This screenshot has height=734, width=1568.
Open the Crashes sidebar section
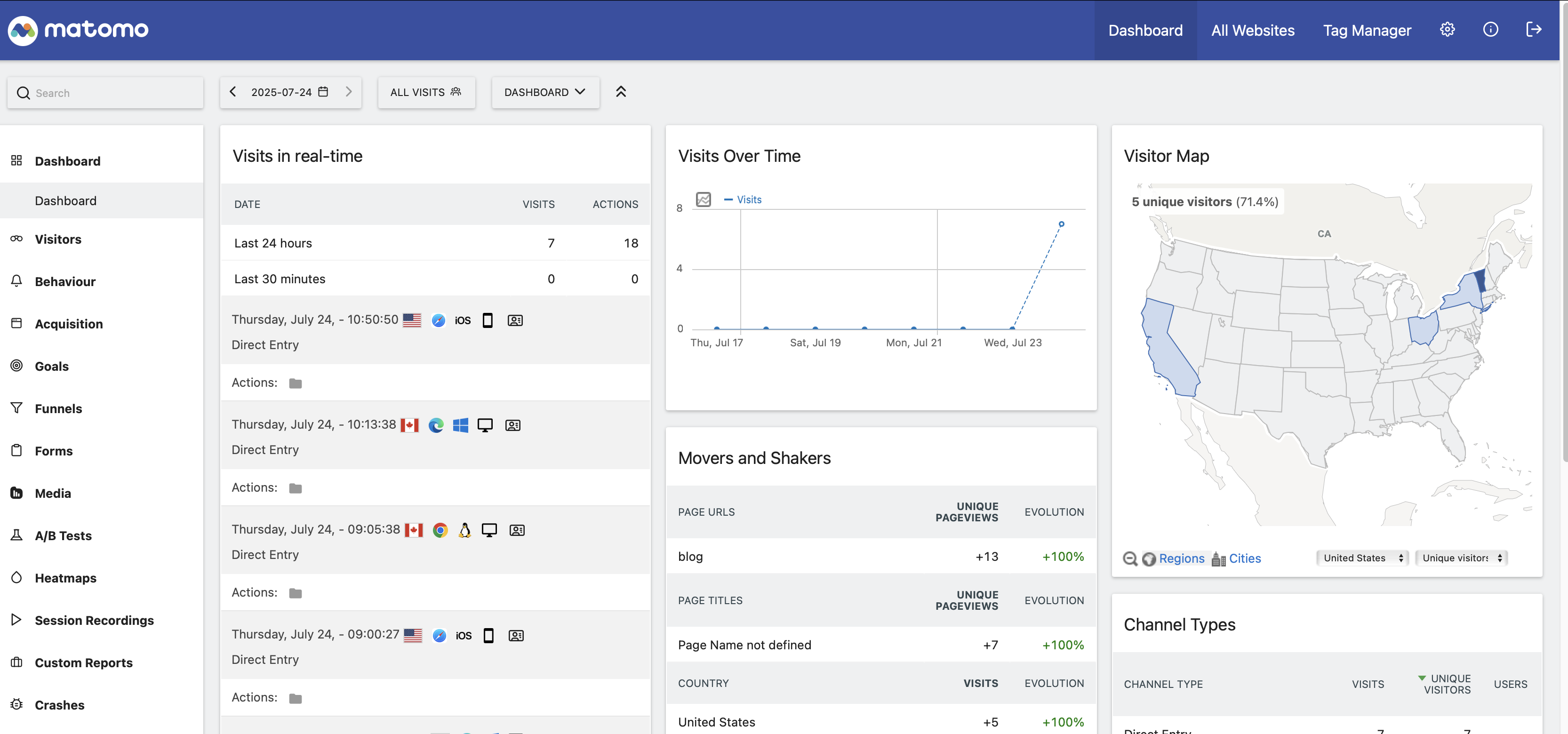tap(60, 705)
